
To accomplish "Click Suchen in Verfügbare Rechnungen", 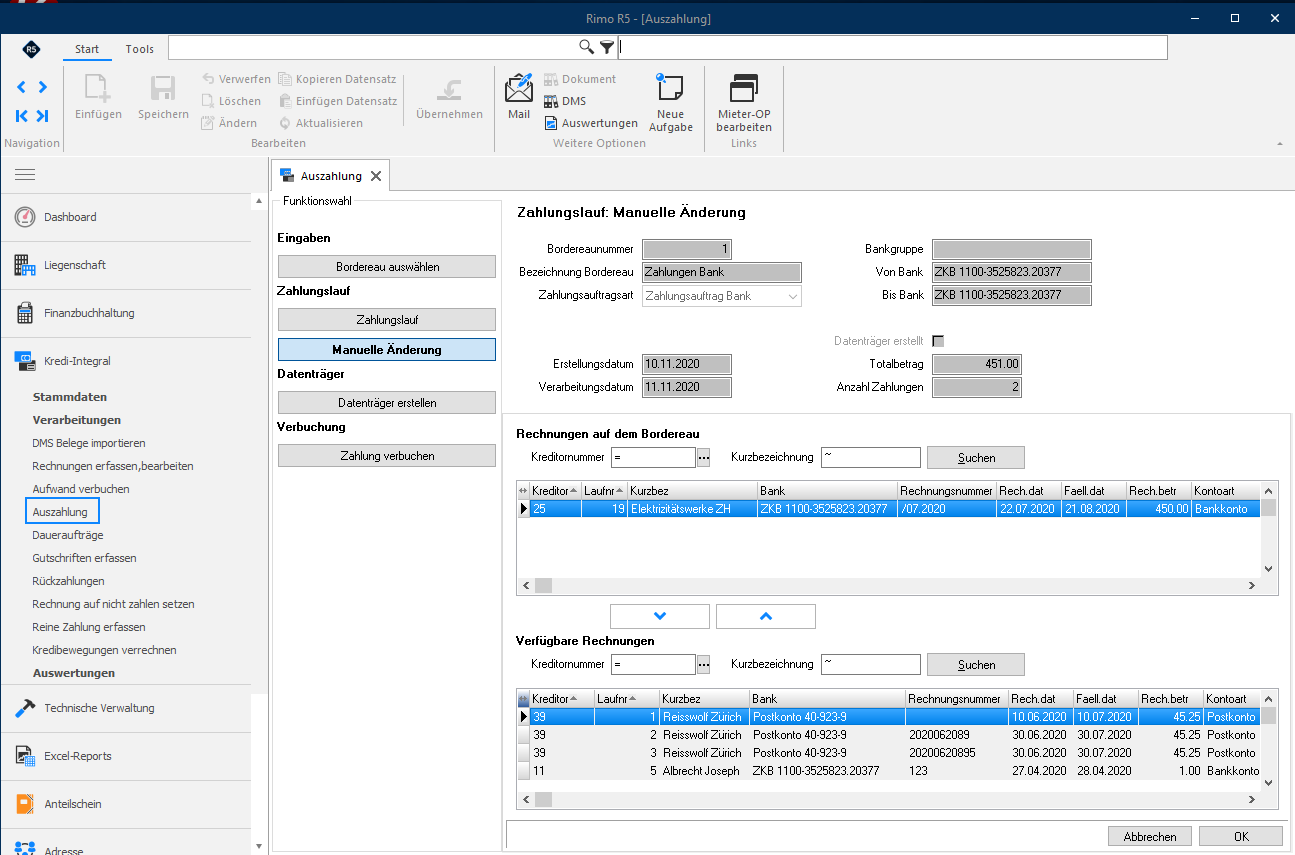I will point(976,664).
